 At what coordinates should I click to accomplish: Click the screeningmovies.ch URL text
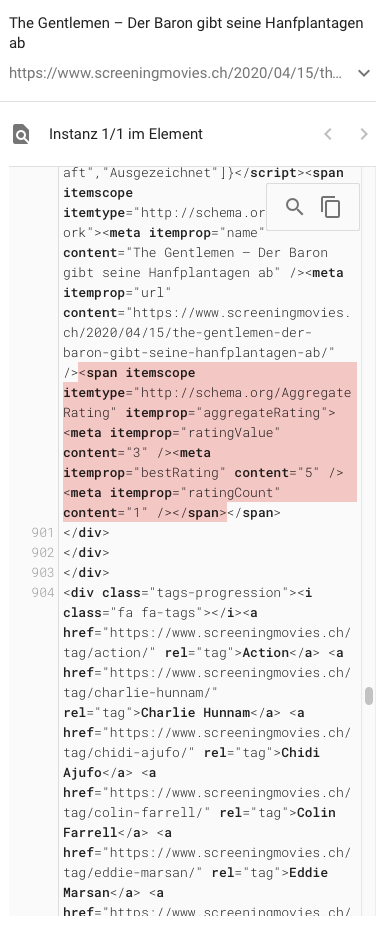(176, 73)
